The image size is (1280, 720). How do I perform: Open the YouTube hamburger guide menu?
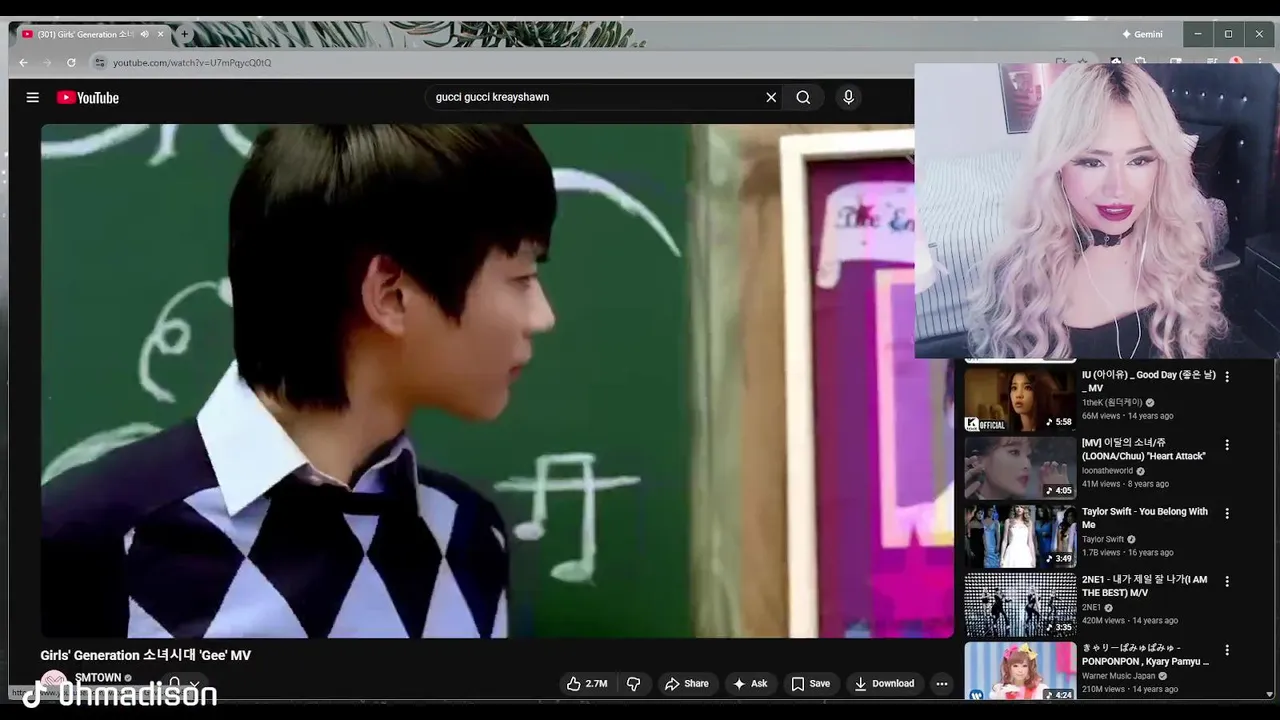pos(33,97)
